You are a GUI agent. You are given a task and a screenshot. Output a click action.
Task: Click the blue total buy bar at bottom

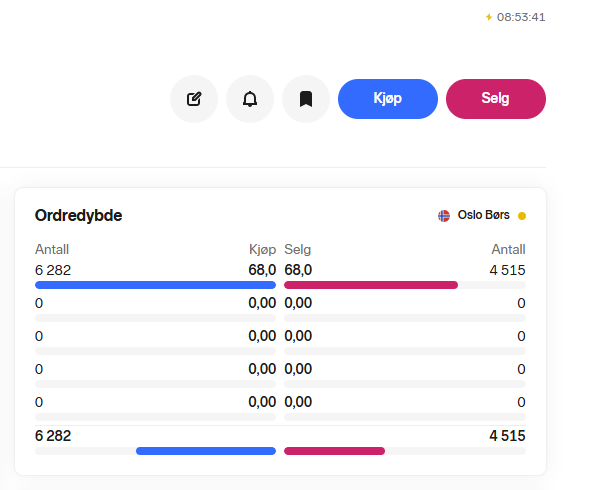click(205, 451)
